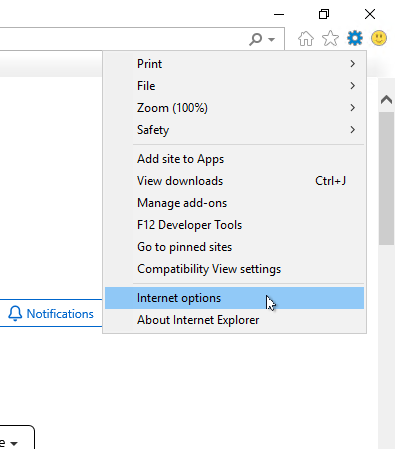Close the Internet Explorer window

pos(370,14)
